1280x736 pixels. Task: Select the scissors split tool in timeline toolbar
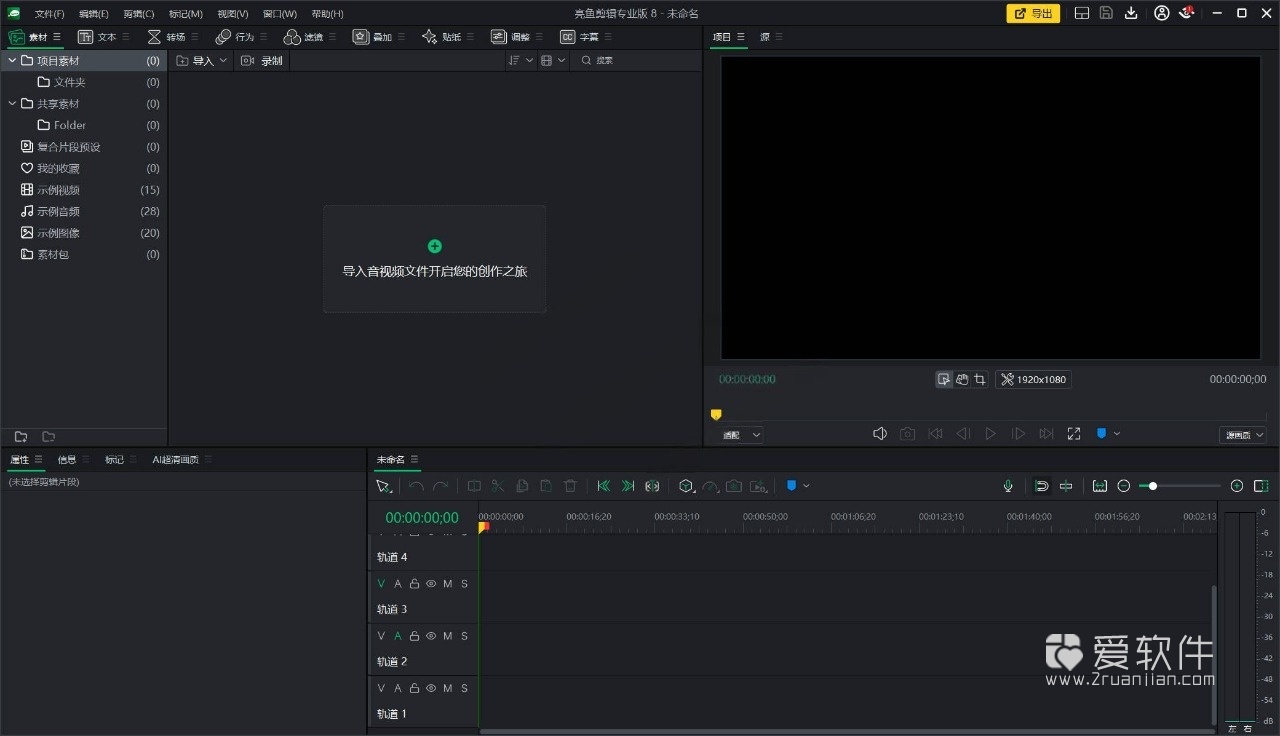[x=498, y=486]
